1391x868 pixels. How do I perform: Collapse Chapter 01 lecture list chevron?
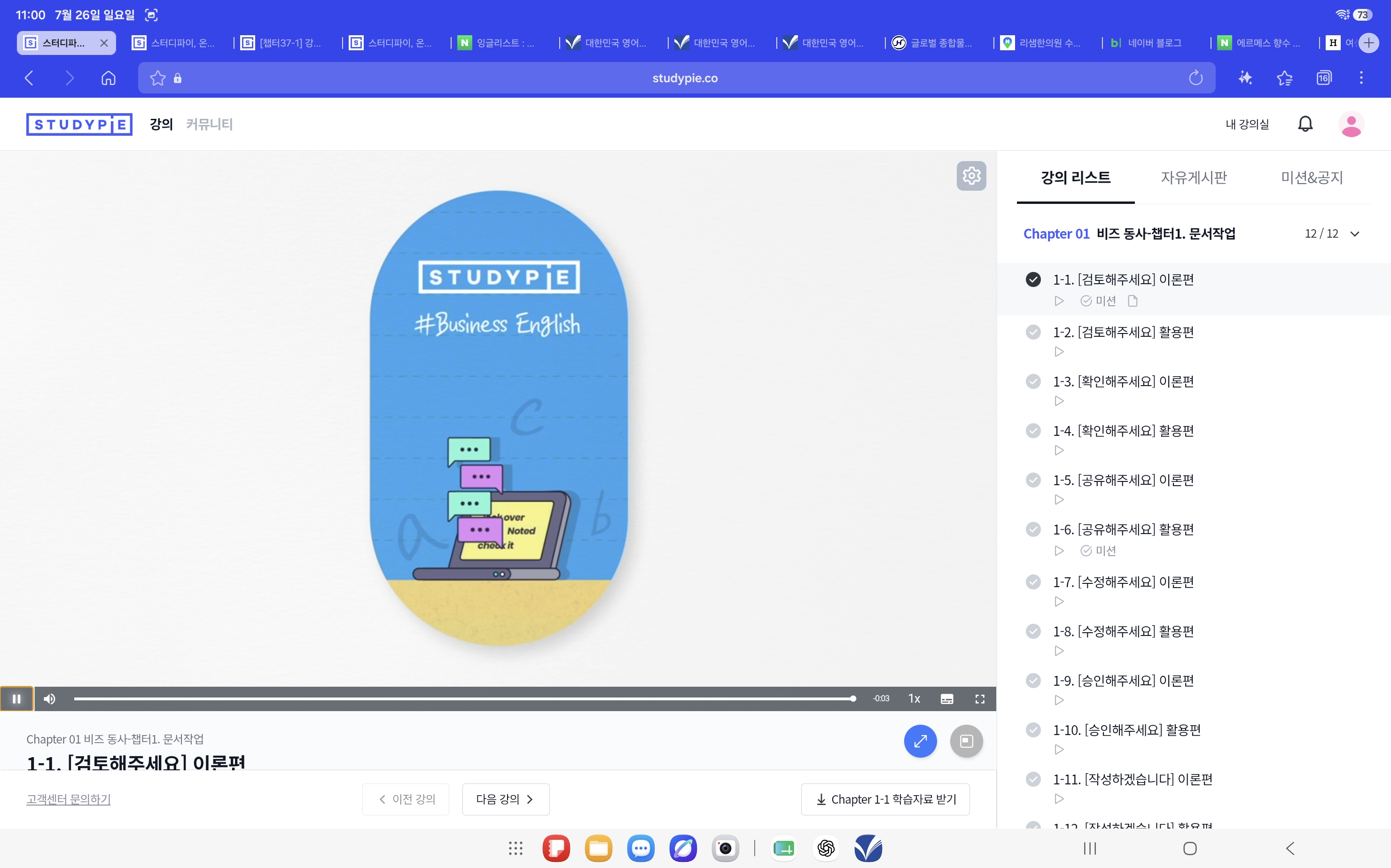(x=1355, y=233)
